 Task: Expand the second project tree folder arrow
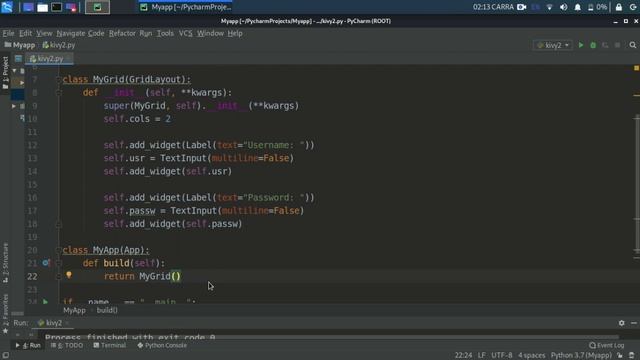22,82
